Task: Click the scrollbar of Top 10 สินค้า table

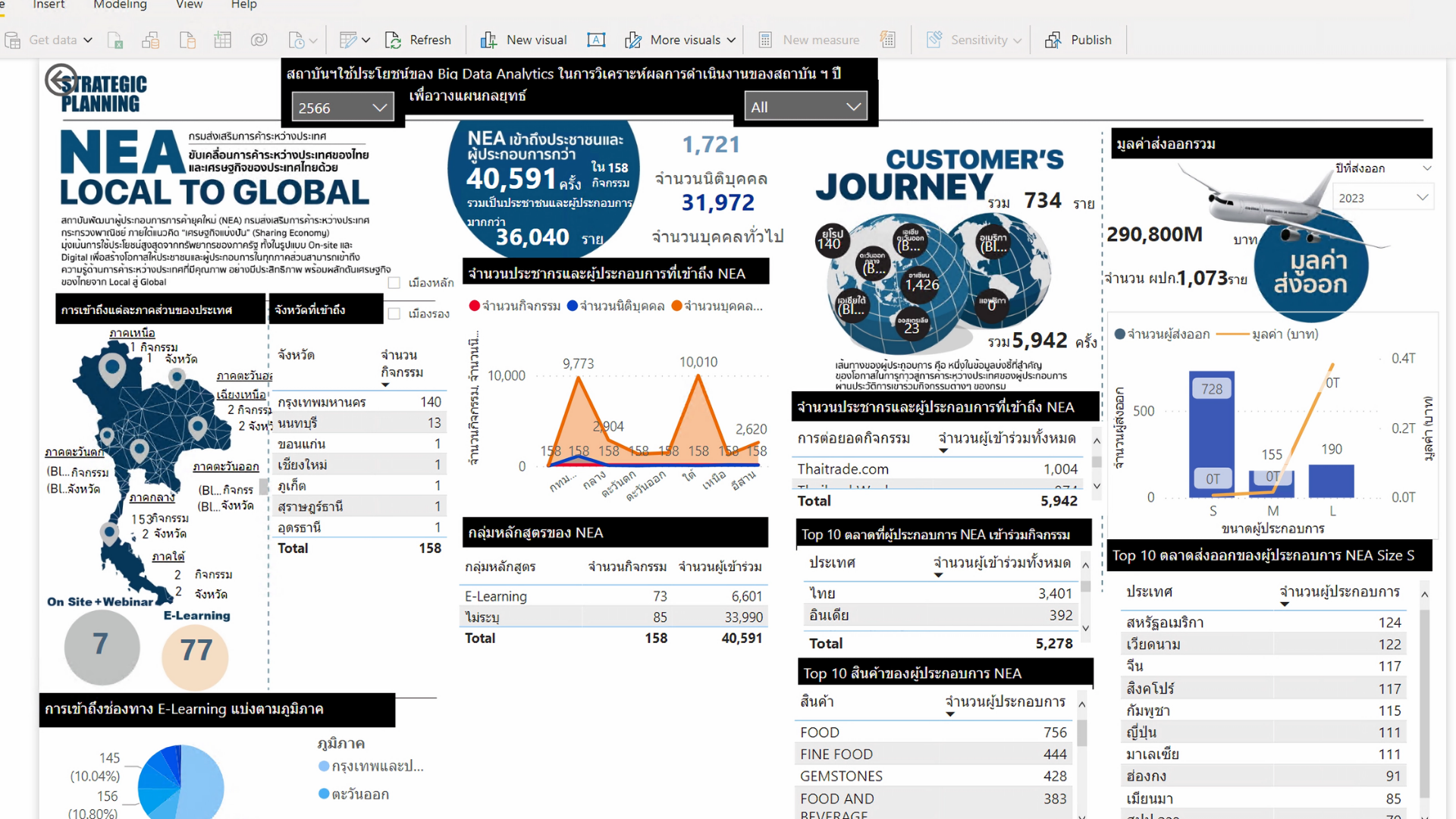Action: (1082, 733)
